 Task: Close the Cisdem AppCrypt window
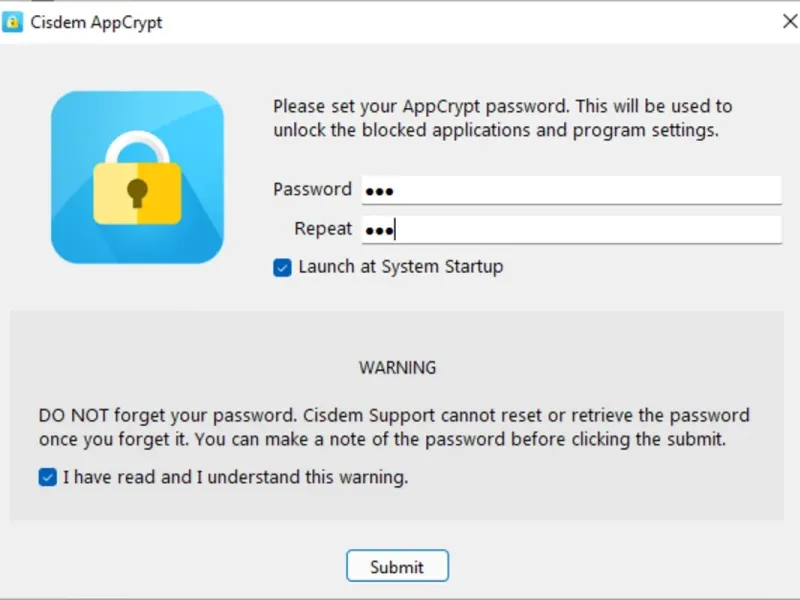click(x=788, y=22)
